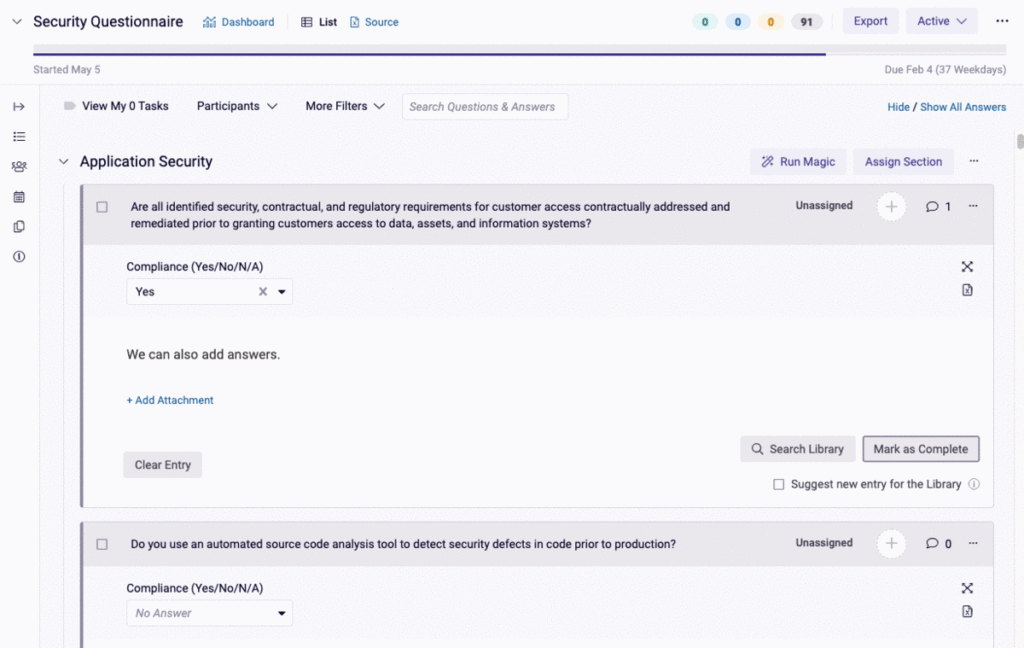Switch to the Dashboard tab
This screenshot has width=1024, height=648.
click(238, 21)
